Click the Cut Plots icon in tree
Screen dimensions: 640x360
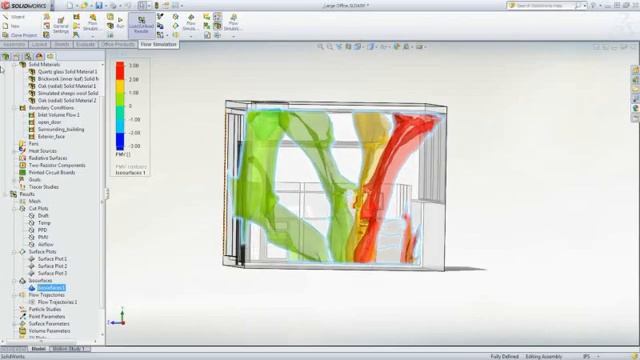(x=22, y=209)
